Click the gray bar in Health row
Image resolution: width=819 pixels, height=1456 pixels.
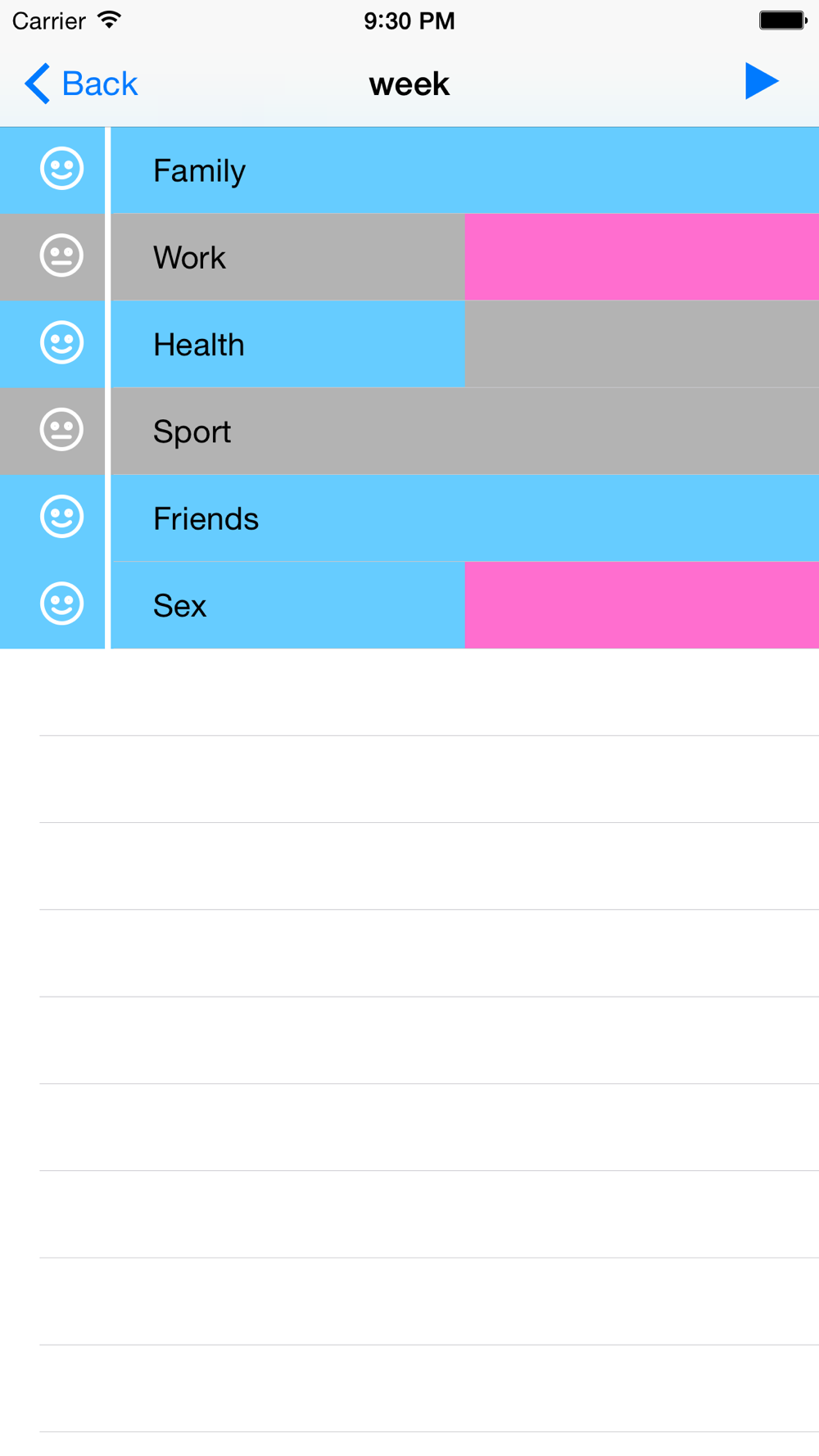click(641, 344)
